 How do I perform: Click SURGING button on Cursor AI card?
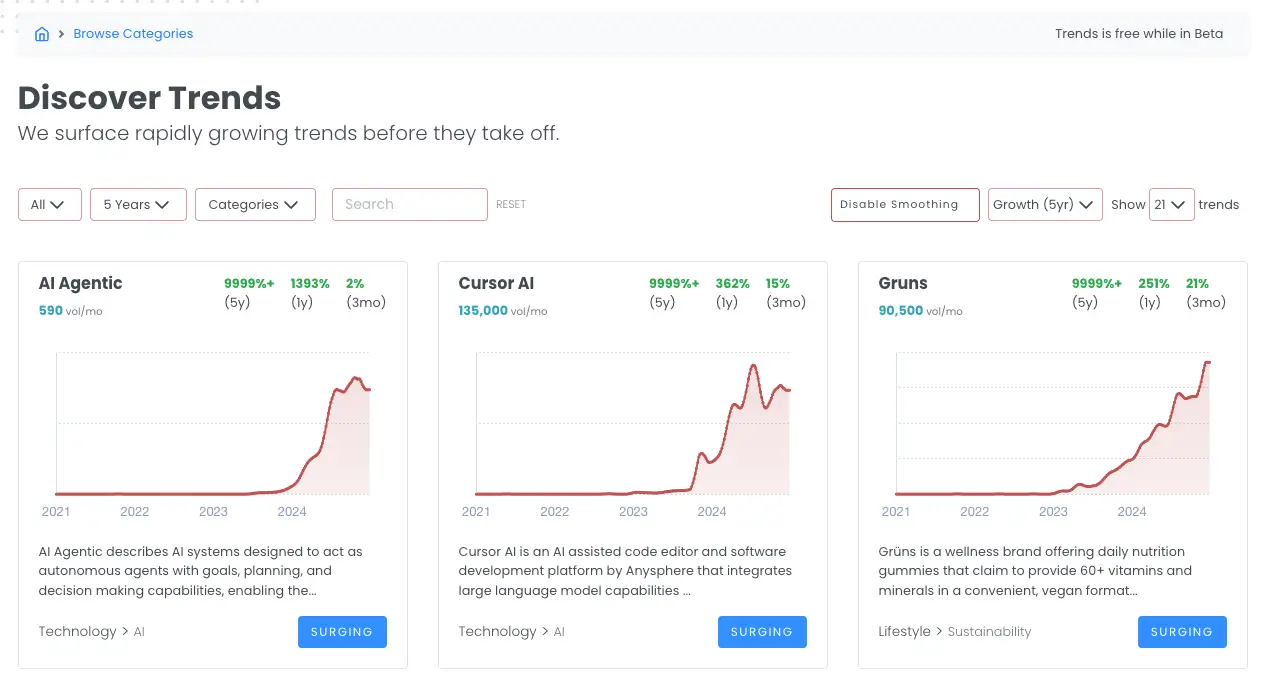click(x=762, y=632)
